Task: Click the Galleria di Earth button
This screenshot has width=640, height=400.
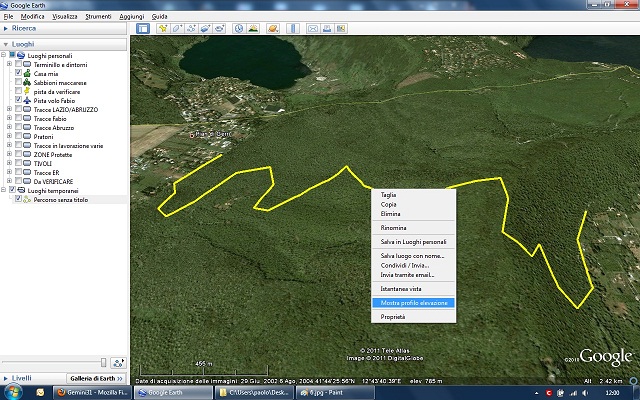Action: point(96,378)
